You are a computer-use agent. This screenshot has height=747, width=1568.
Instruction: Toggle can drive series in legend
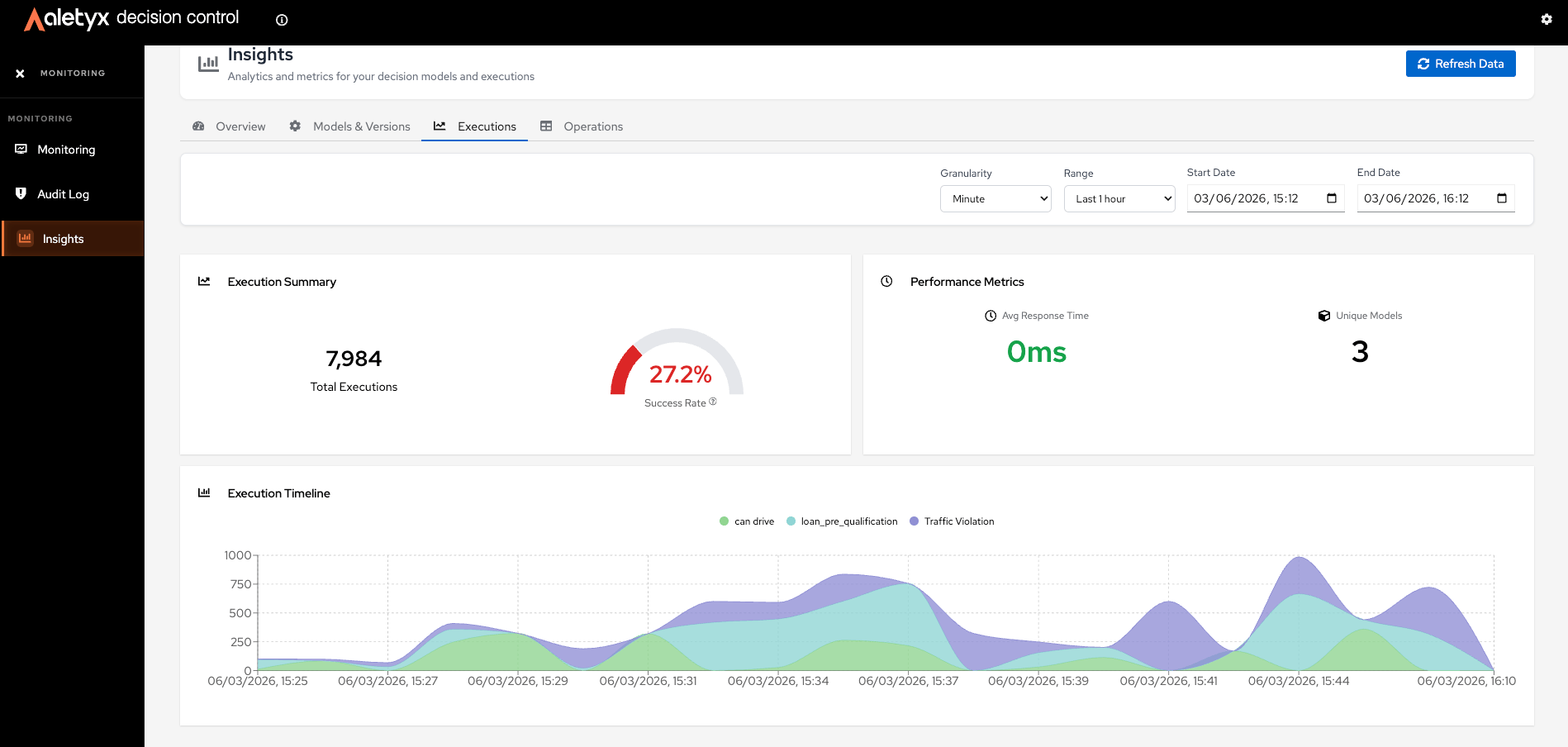pyautogui.click(x=747, y=521)
